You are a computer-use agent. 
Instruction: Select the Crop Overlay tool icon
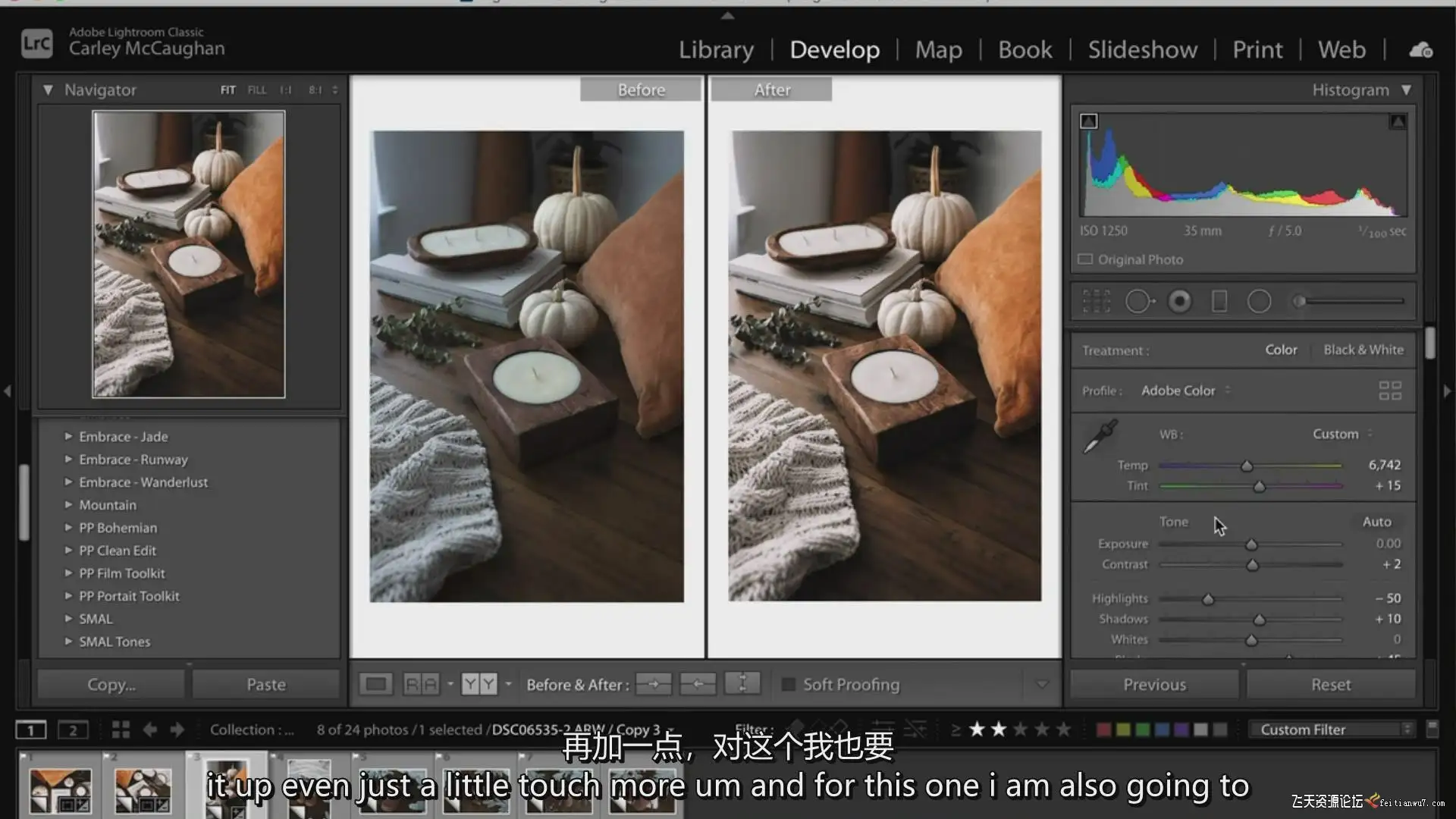click(1096, 301)
